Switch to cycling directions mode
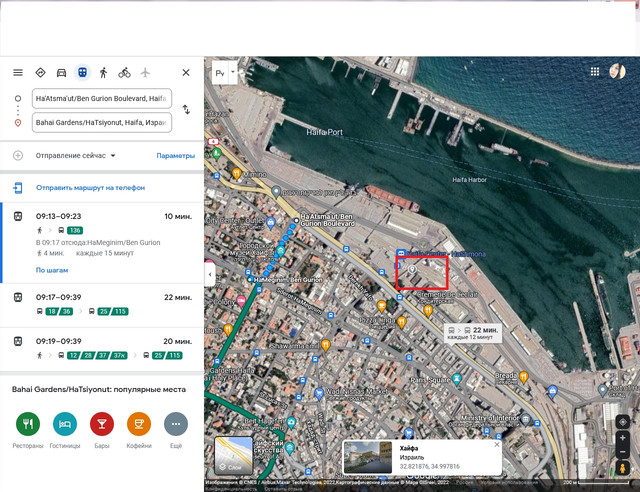Screen dimensions: 640x492 point(124,73)
